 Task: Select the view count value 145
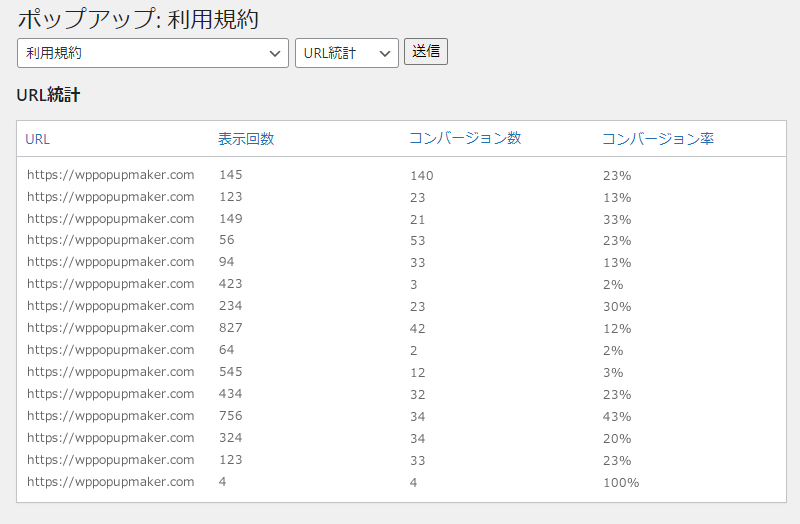point(231,175)
